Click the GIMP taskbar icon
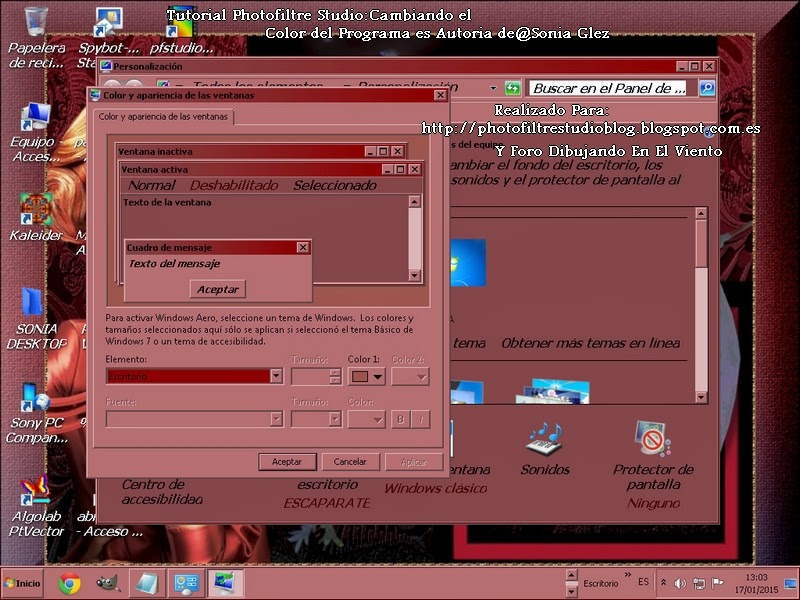800x600 pixels. (108, 583)
